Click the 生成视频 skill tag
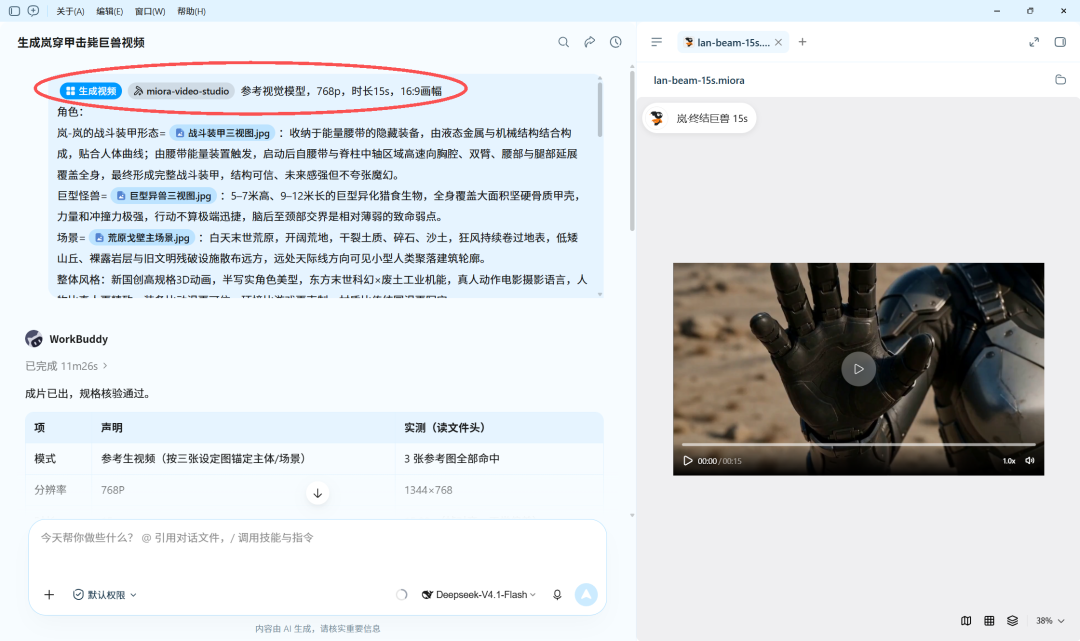This screenshot has width=1080, height=641. click(x=91, y=91)
